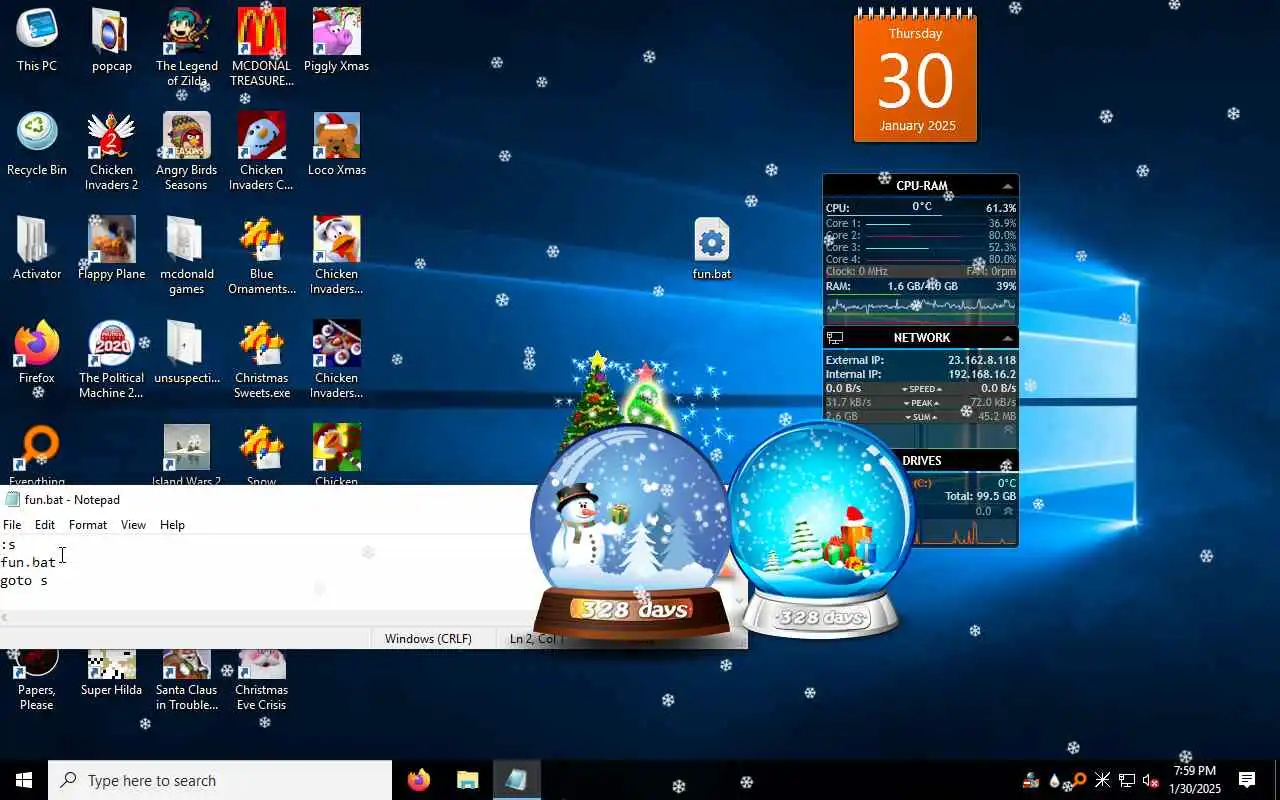Screen dimensions: 1280x800
Task: Open Firefox from the taskbar
Action: (x=419, y=780)
